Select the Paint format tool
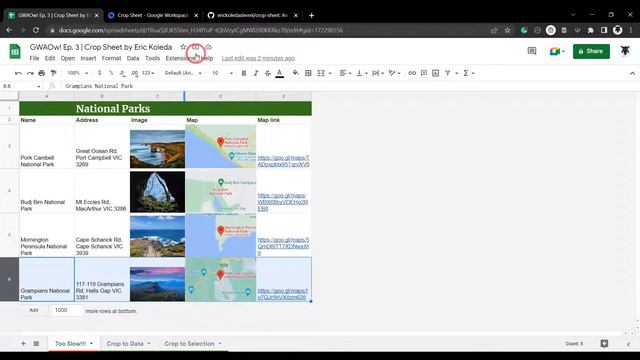 point(53,73)
